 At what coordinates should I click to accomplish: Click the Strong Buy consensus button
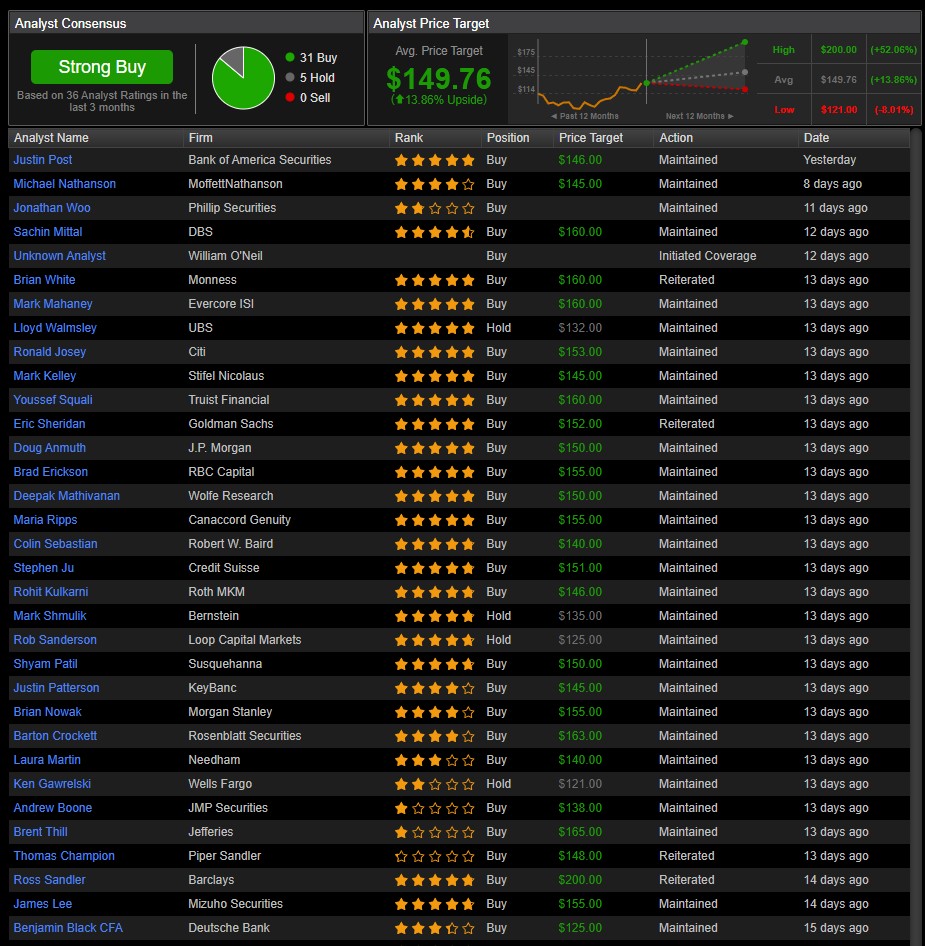[x=101, y=66]
